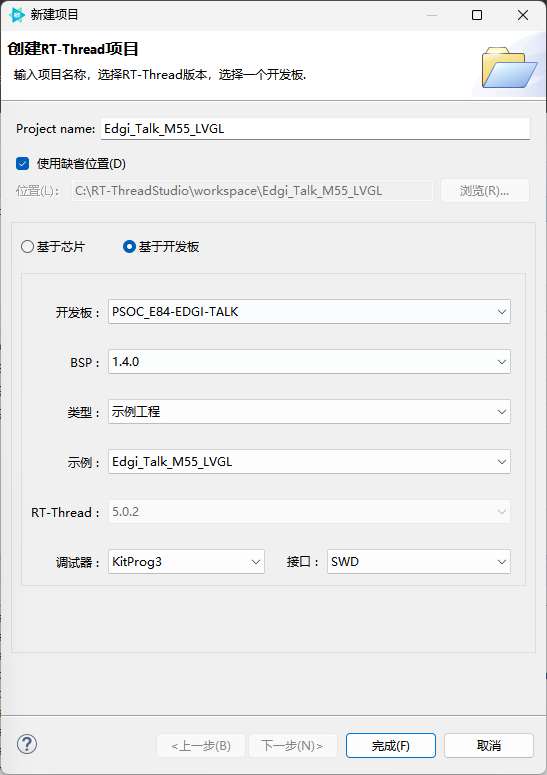Click the 浏览(R)... browse button
This screenshot has height=775, width=547.
coord(485,191)
